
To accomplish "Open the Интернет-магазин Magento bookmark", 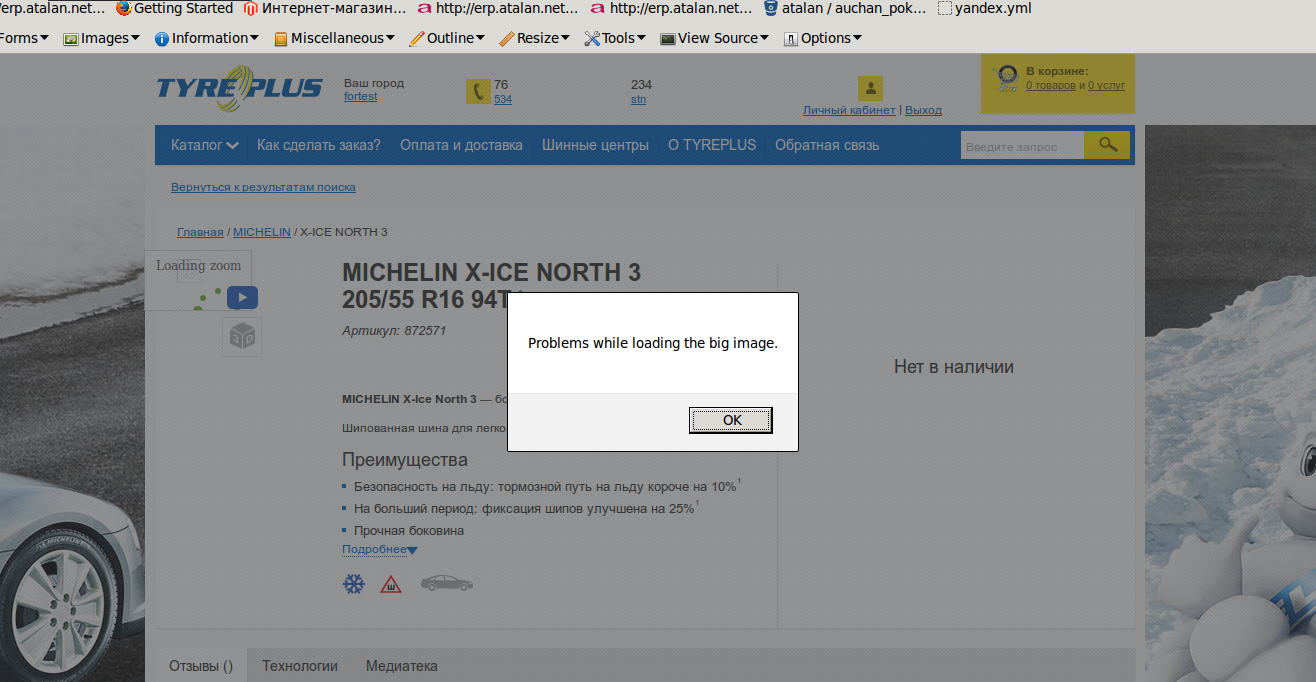I will [325, 8].
